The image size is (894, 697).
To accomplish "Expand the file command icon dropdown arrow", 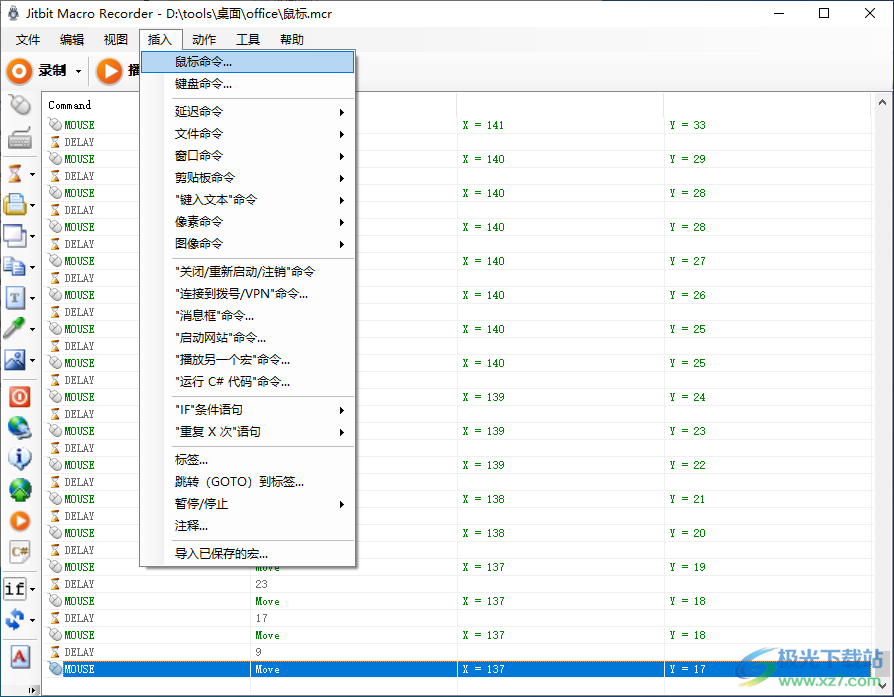I will [32, 205].
